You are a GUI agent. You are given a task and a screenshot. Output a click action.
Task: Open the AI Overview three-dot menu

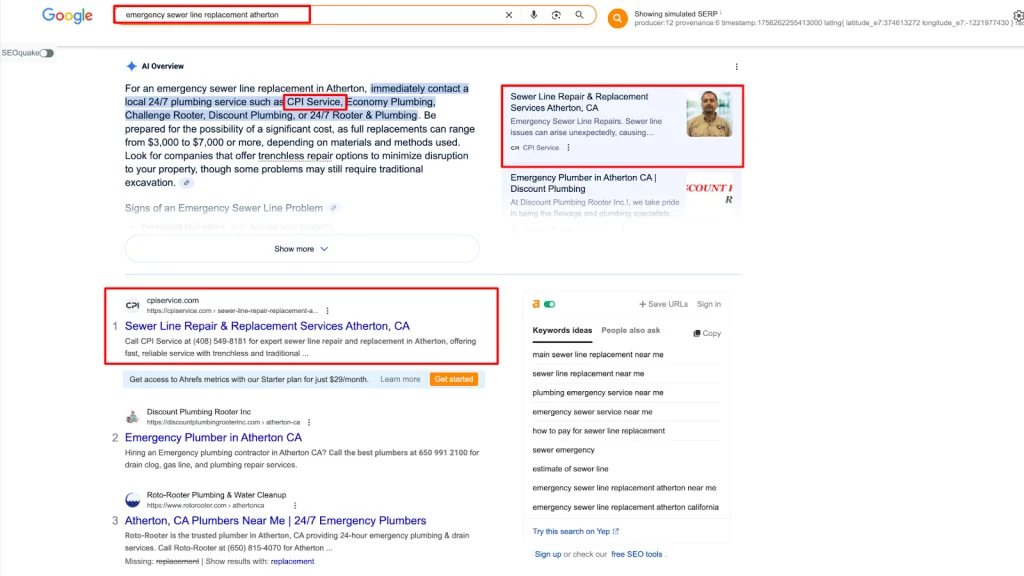(737, 67)
